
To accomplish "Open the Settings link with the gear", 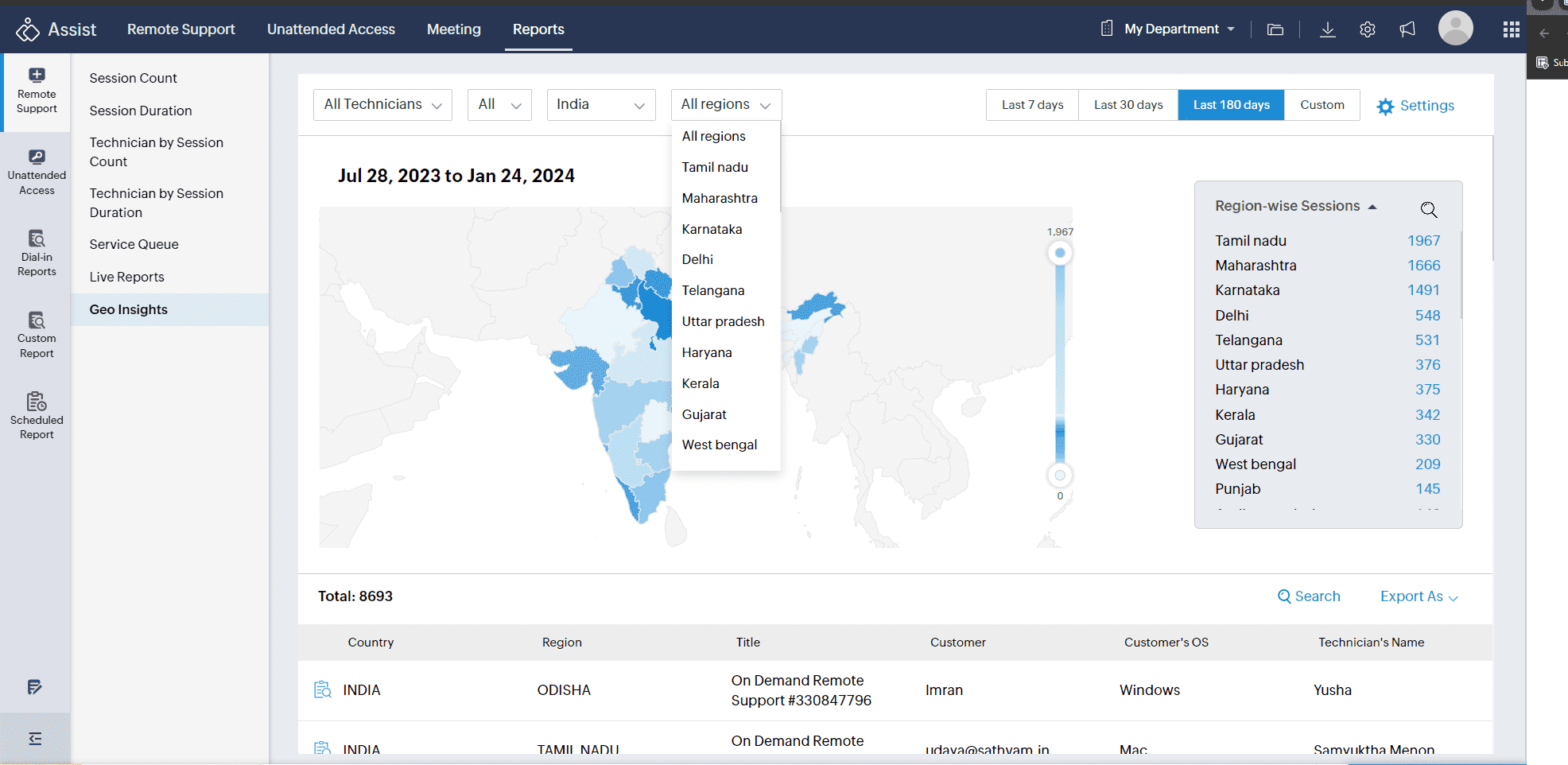I will (x=1415, y=106).
